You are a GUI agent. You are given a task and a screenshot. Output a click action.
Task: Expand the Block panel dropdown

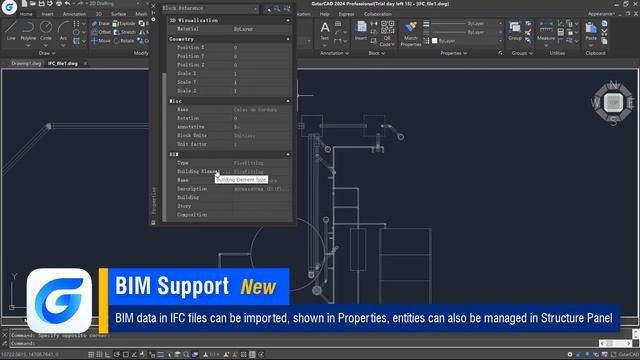pos(376,53)
